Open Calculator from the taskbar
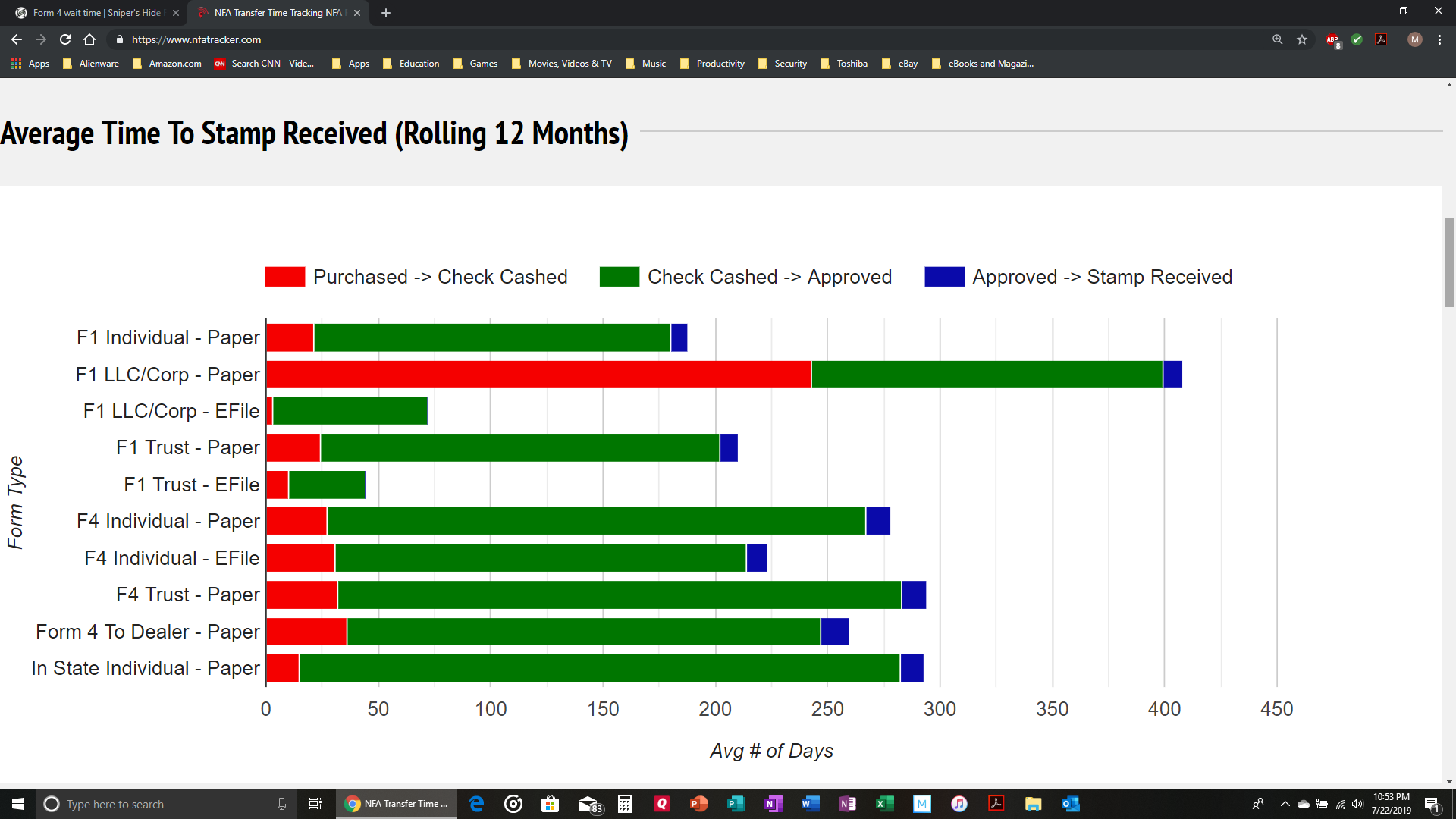1456x819 pixels. point(625,804)
